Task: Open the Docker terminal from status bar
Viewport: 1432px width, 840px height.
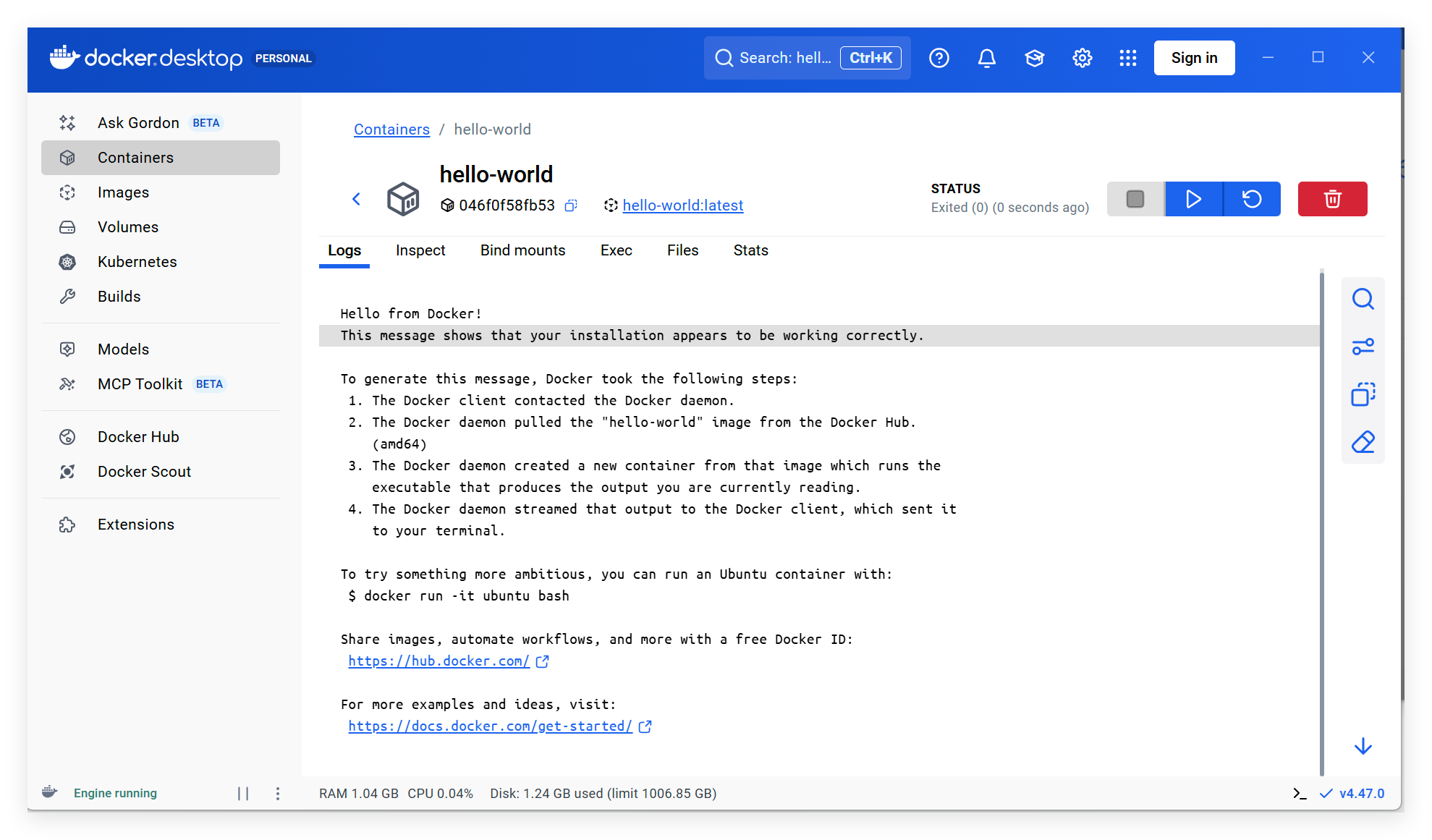Action: pos(1300,794)
